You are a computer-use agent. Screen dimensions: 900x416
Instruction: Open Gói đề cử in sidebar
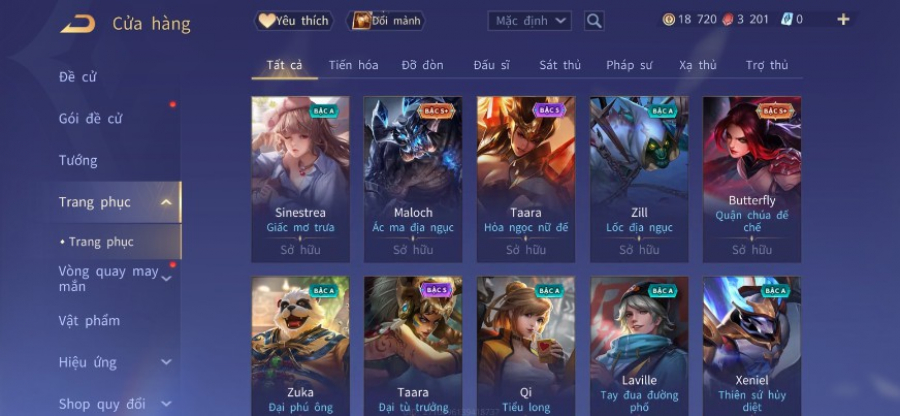[x=90, y=119]
